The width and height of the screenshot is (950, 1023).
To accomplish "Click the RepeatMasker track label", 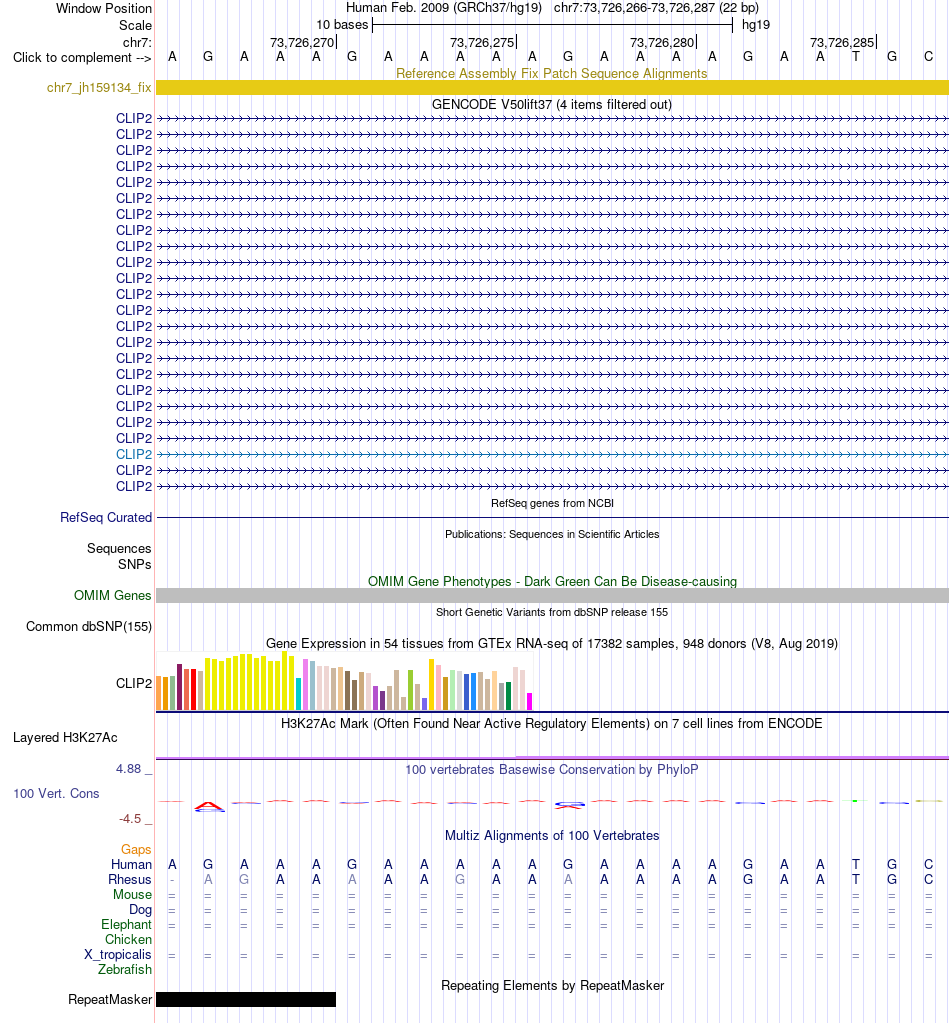I will pos(110,1000).
